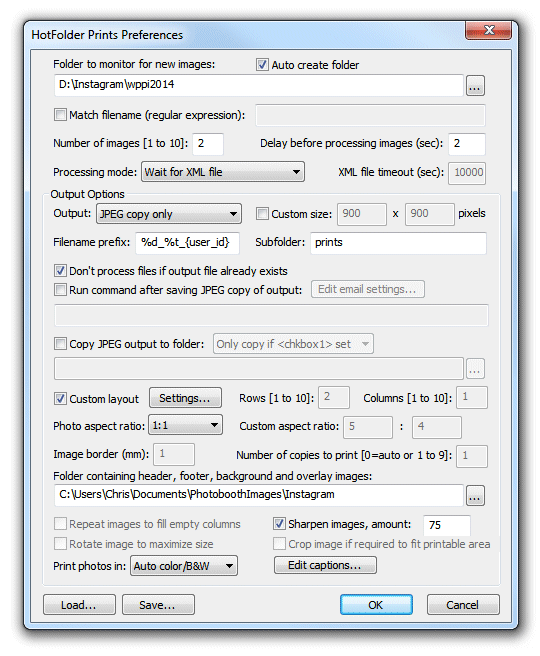Click the Save button
This screenshot has height=656, width=540.
[x=158, y=605]
